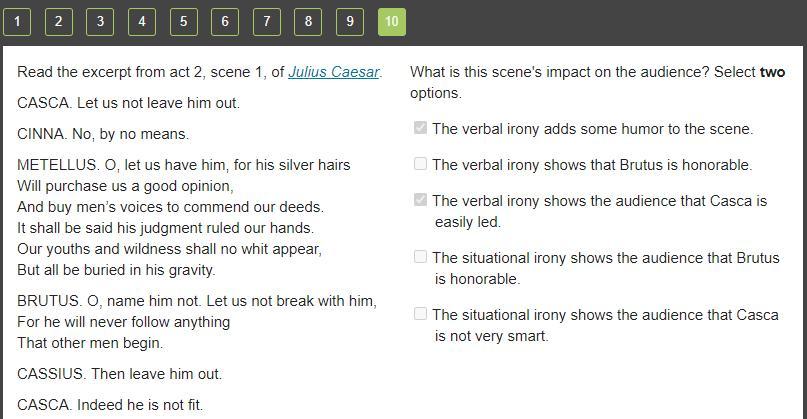Open the Julius Caesar link
The height and width of the screenshot is (419, 807).
point(333,72)
